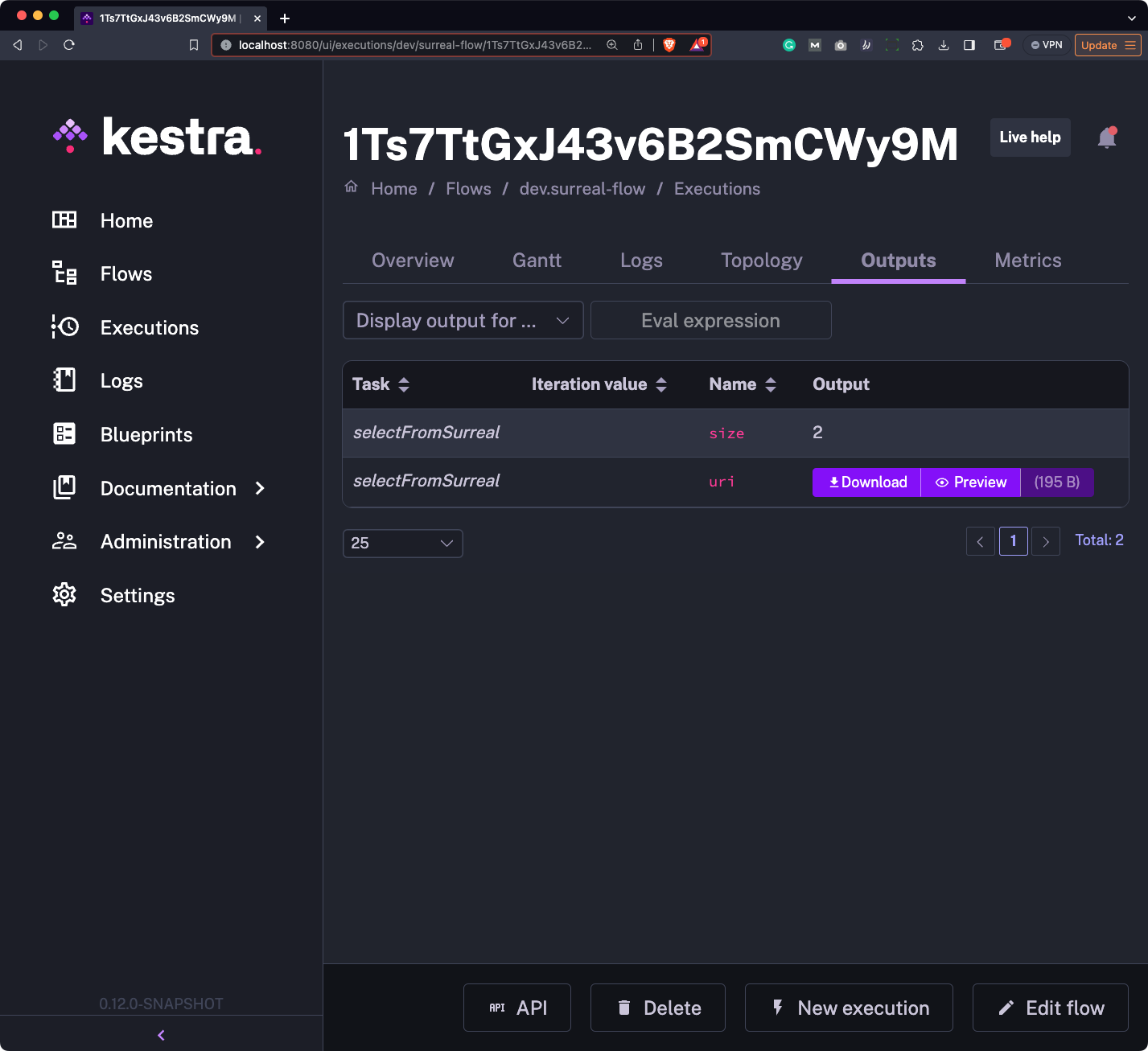Click the Settings gear icon
Viewport: 1148px width, 1051px height.
[x=64, y=595]
